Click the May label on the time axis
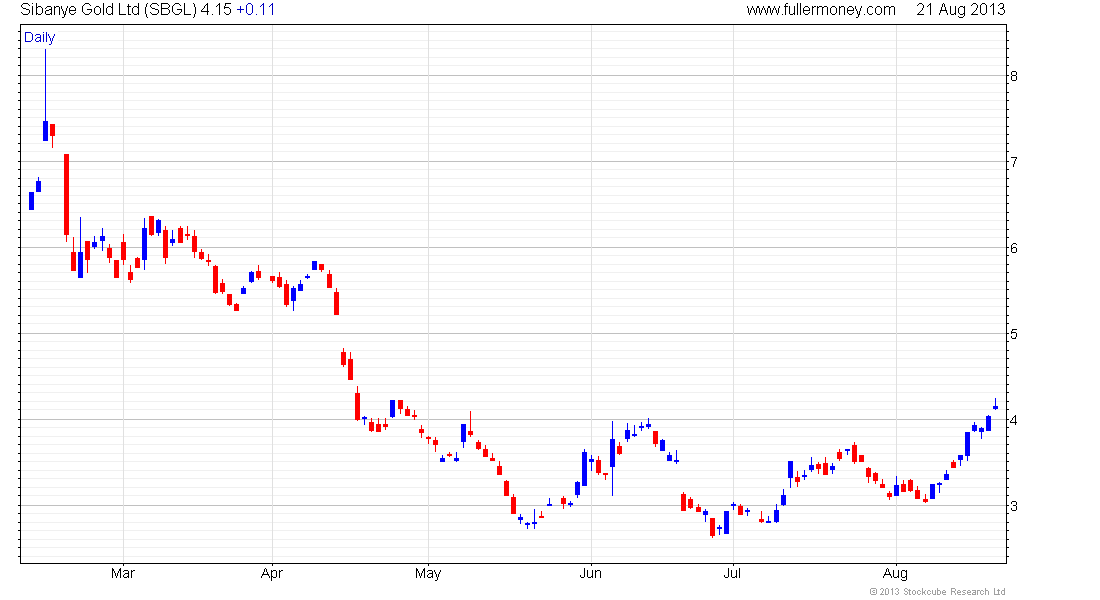 pyautogui.click(x=428, y=573)
